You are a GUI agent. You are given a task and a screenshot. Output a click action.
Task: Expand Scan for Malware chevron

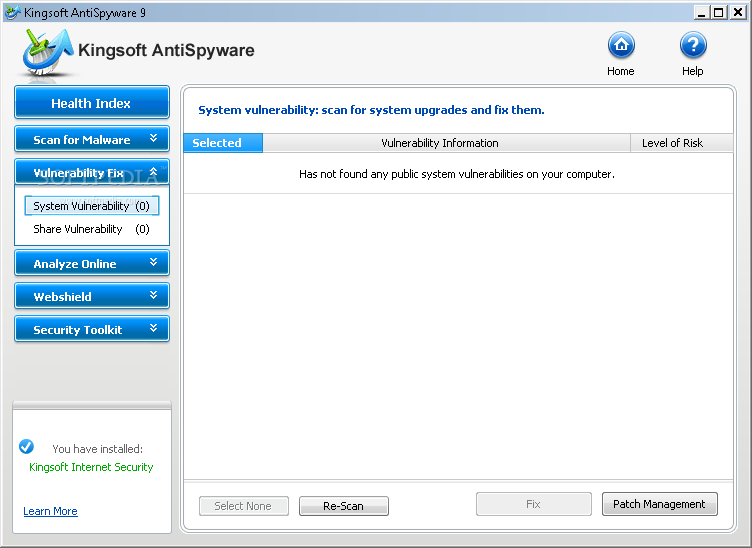pos(153,139)
